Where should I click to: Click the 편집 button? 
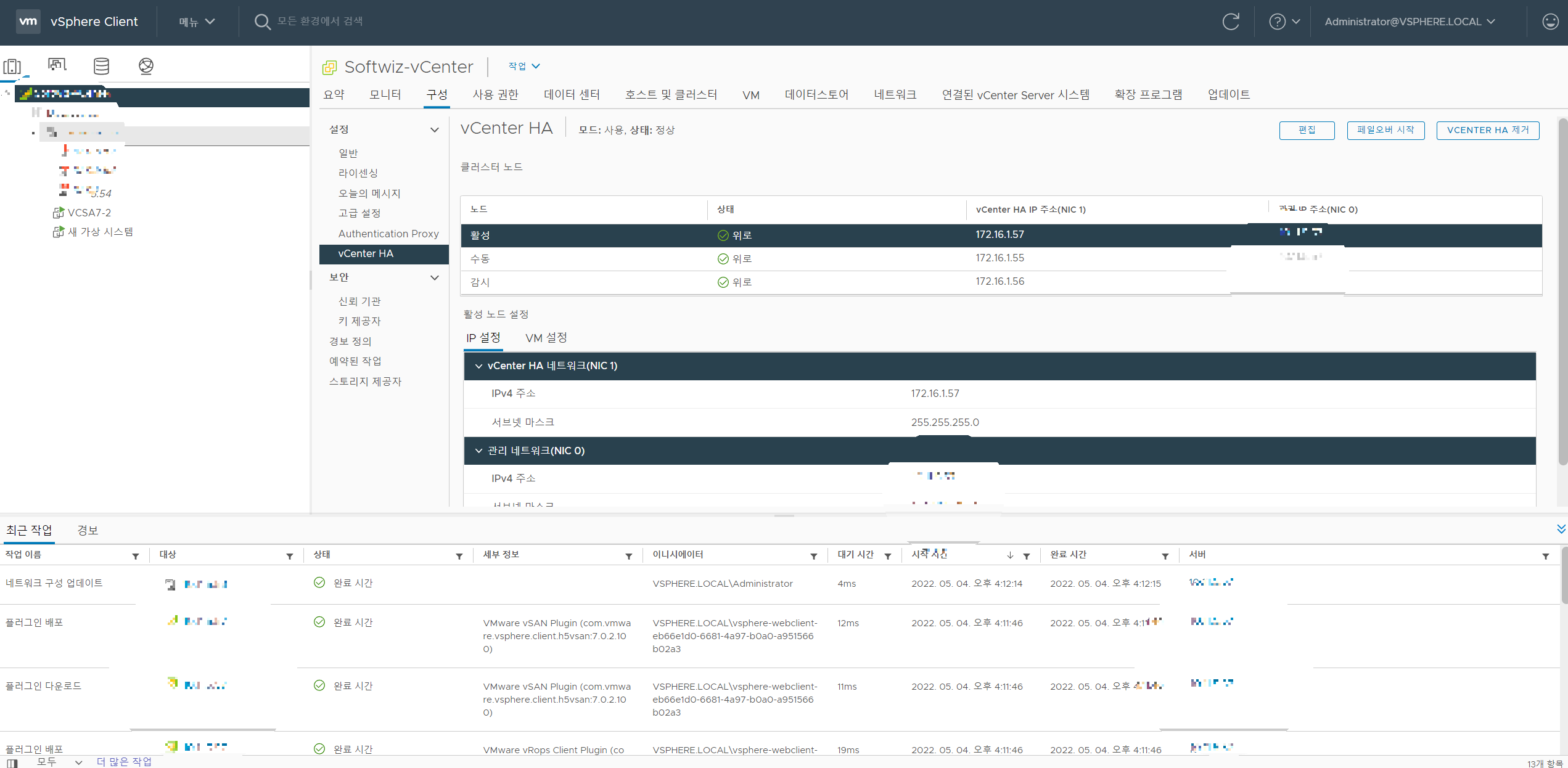tap(1307, 130)
